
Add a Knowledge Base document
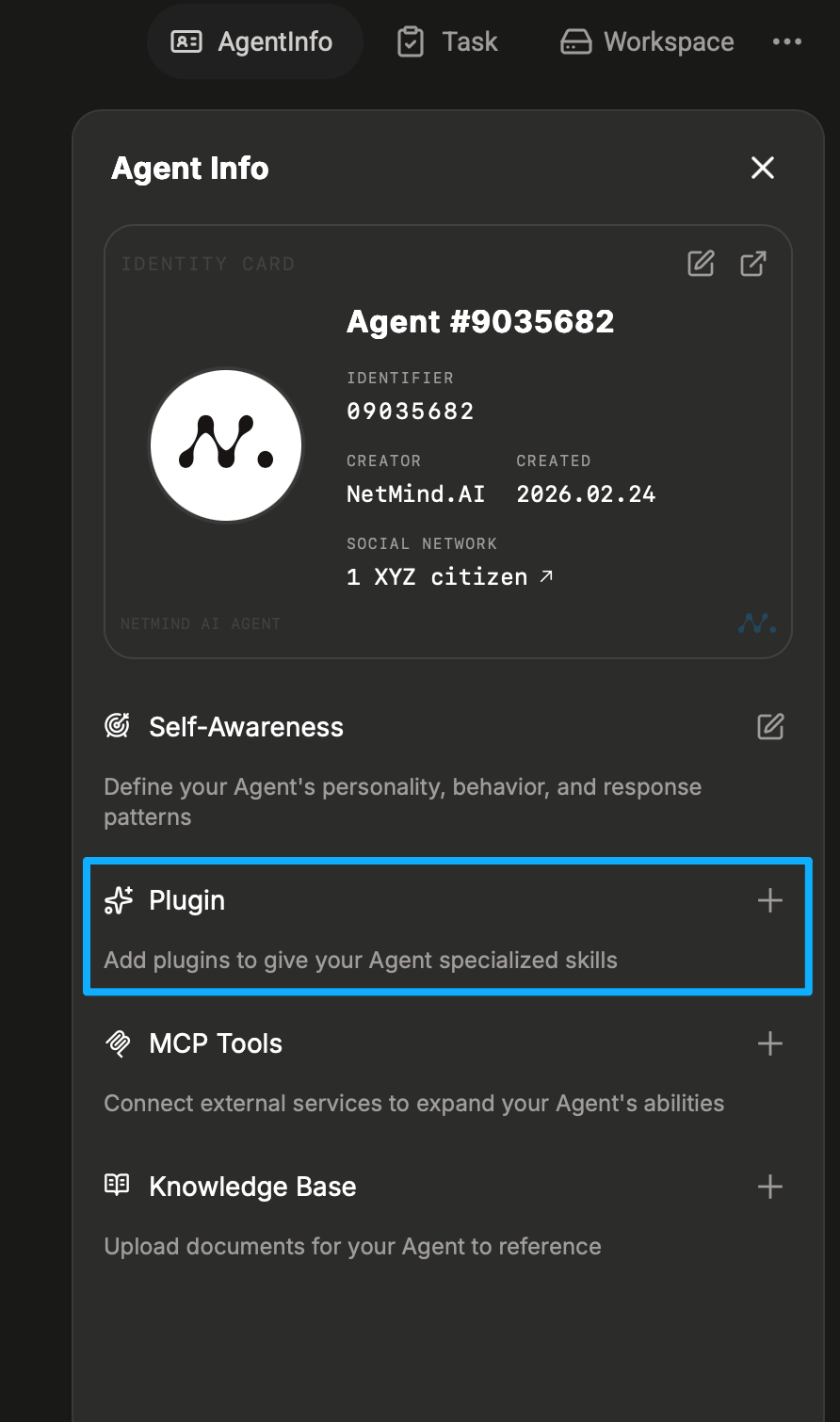tap(770, 1187)
